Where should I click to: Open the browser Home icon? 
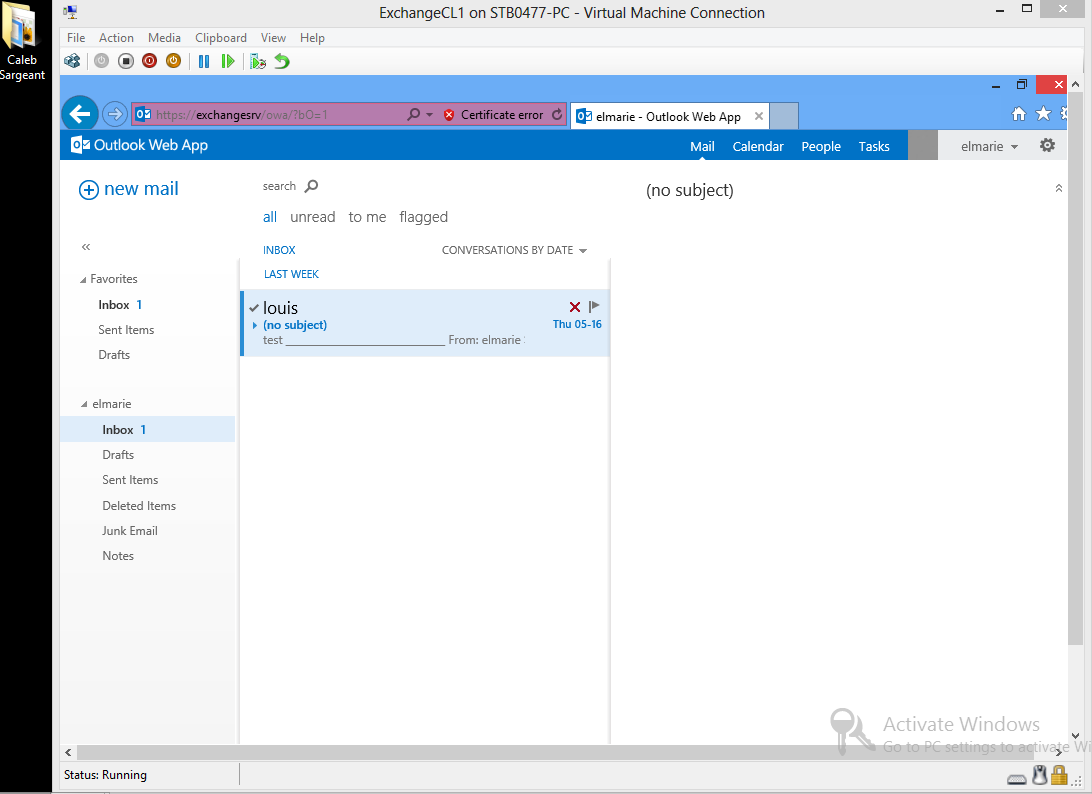(1019, 114)
